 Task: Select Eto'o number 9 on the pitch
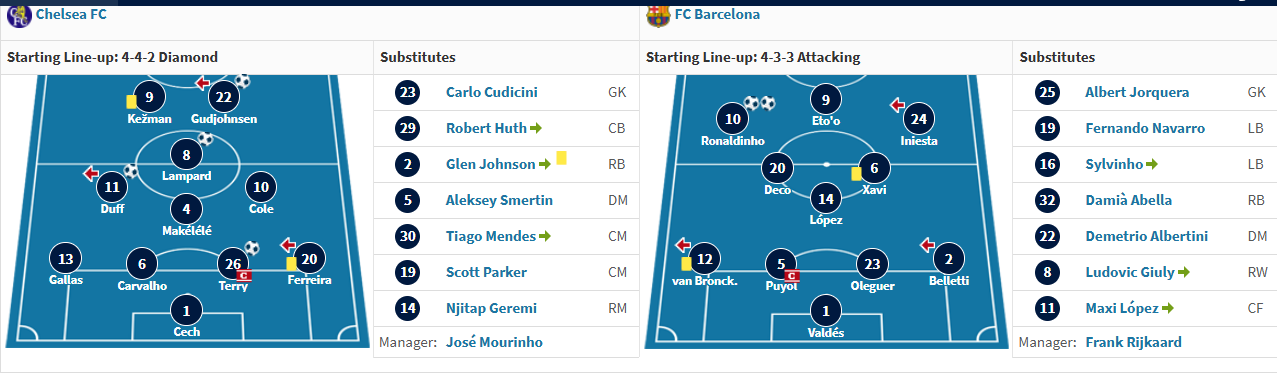tap(825, 99)
